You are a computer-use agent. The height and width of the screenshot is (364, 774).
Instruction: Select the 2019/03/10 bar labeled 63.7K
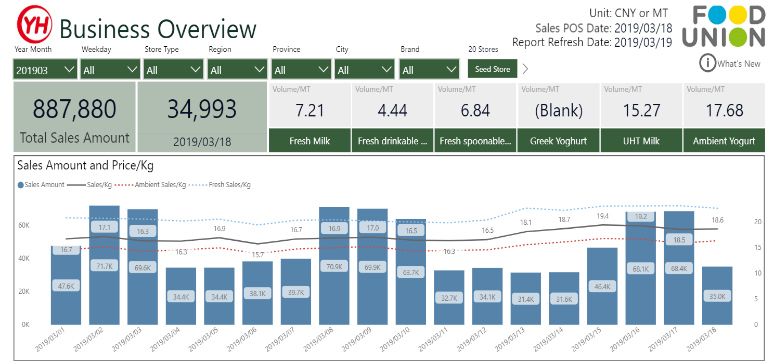click(x=411, y=272)
